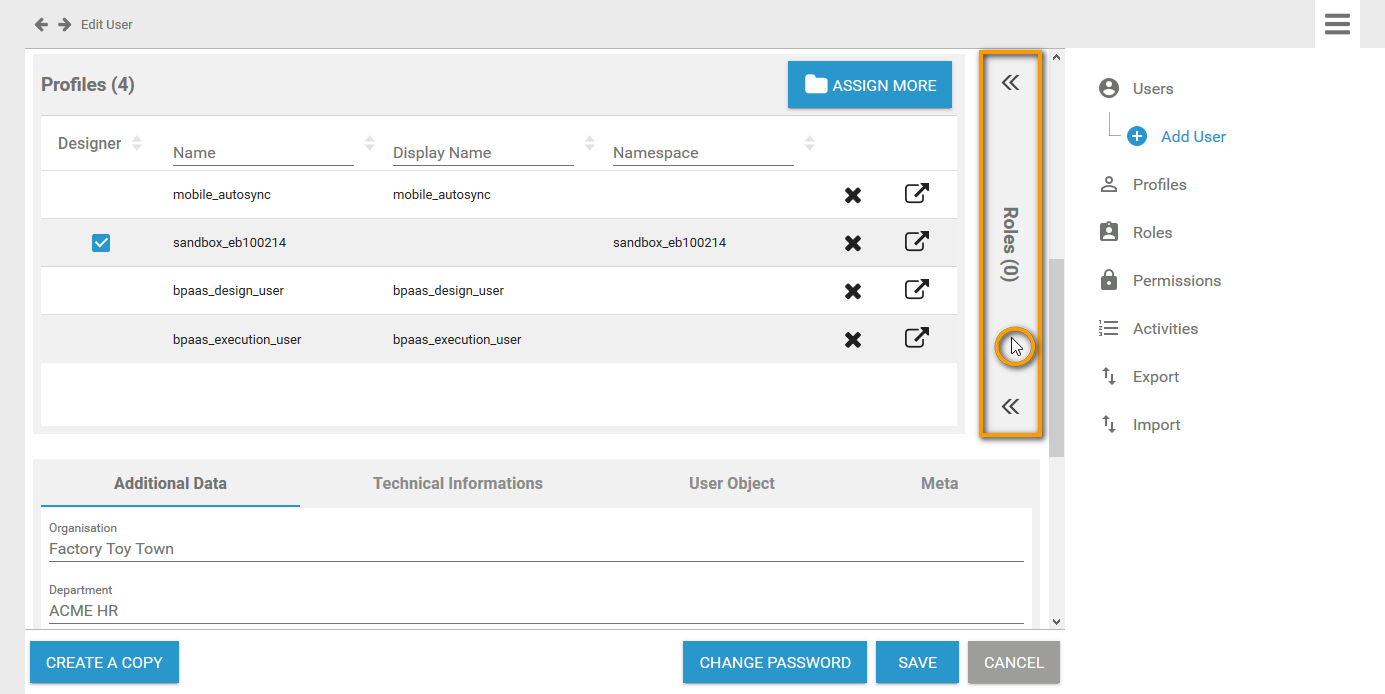The height and width of the screenshot is (694, 1385).
Task: Sort profiles by Designer column
Action: pyautogui.click(x=137, y=143)
